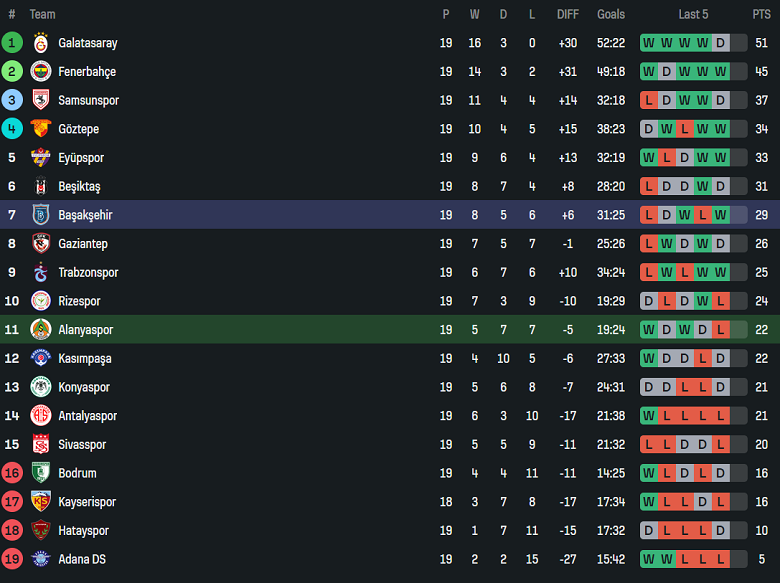
Task: Click the Kayserispor crest icon
Action: point(41,502)
